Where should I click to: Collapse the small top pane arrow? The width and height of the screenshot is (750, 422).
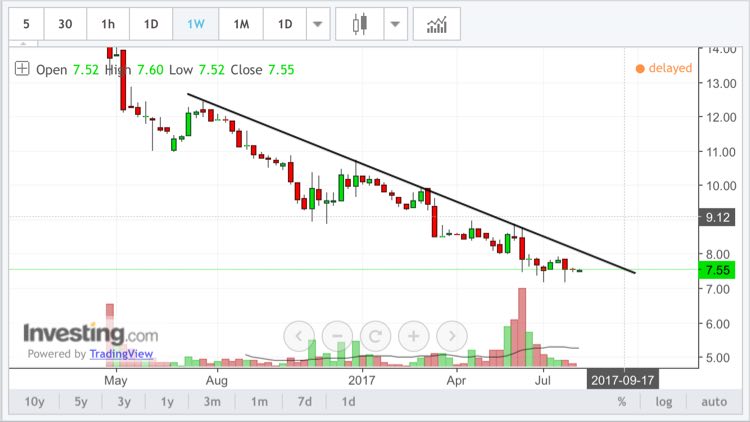coord(23,44)
